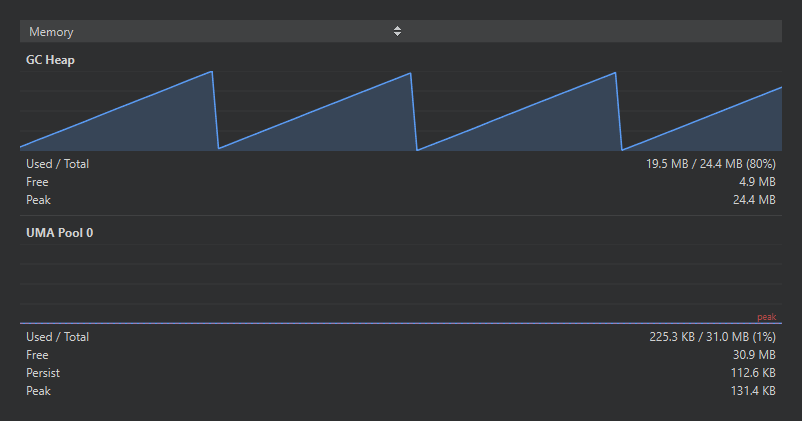Select the 4.9 MB free value
This screenshot has width=802, height=421.
(757, 182)
